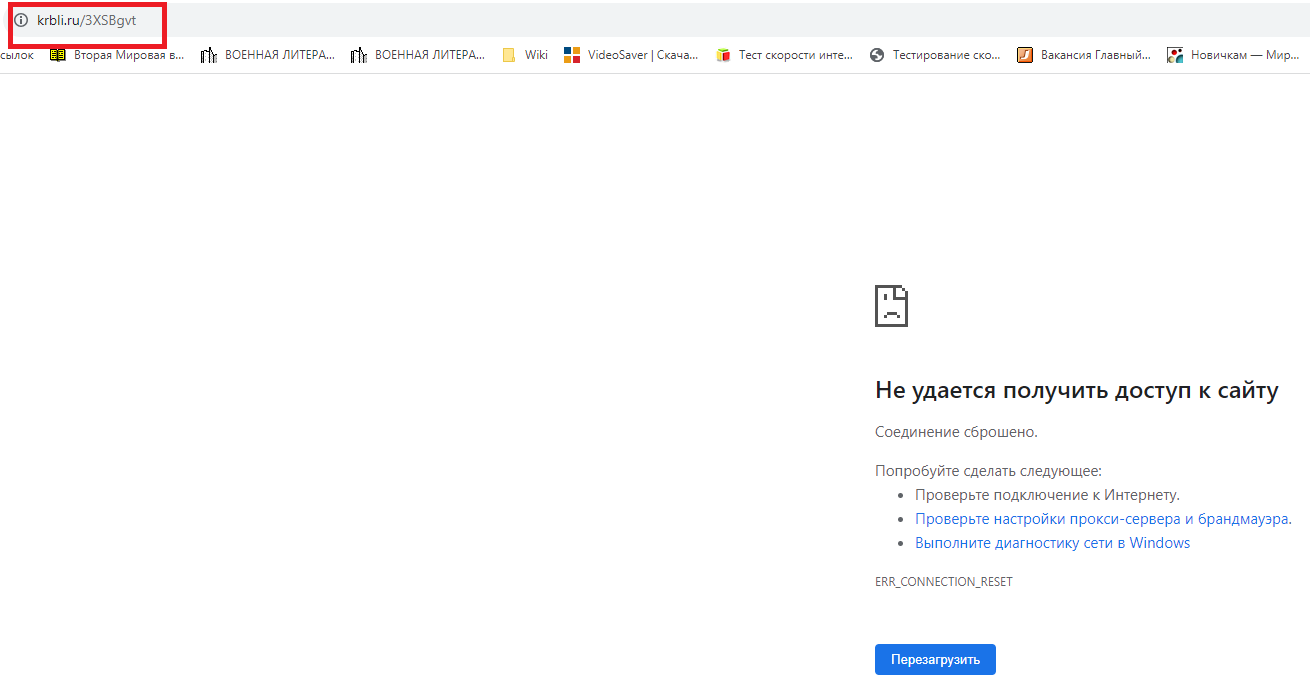Open the Вакансия Главный... bookmark
This screenshot has height=693, width=1310.
[1084, 55]
